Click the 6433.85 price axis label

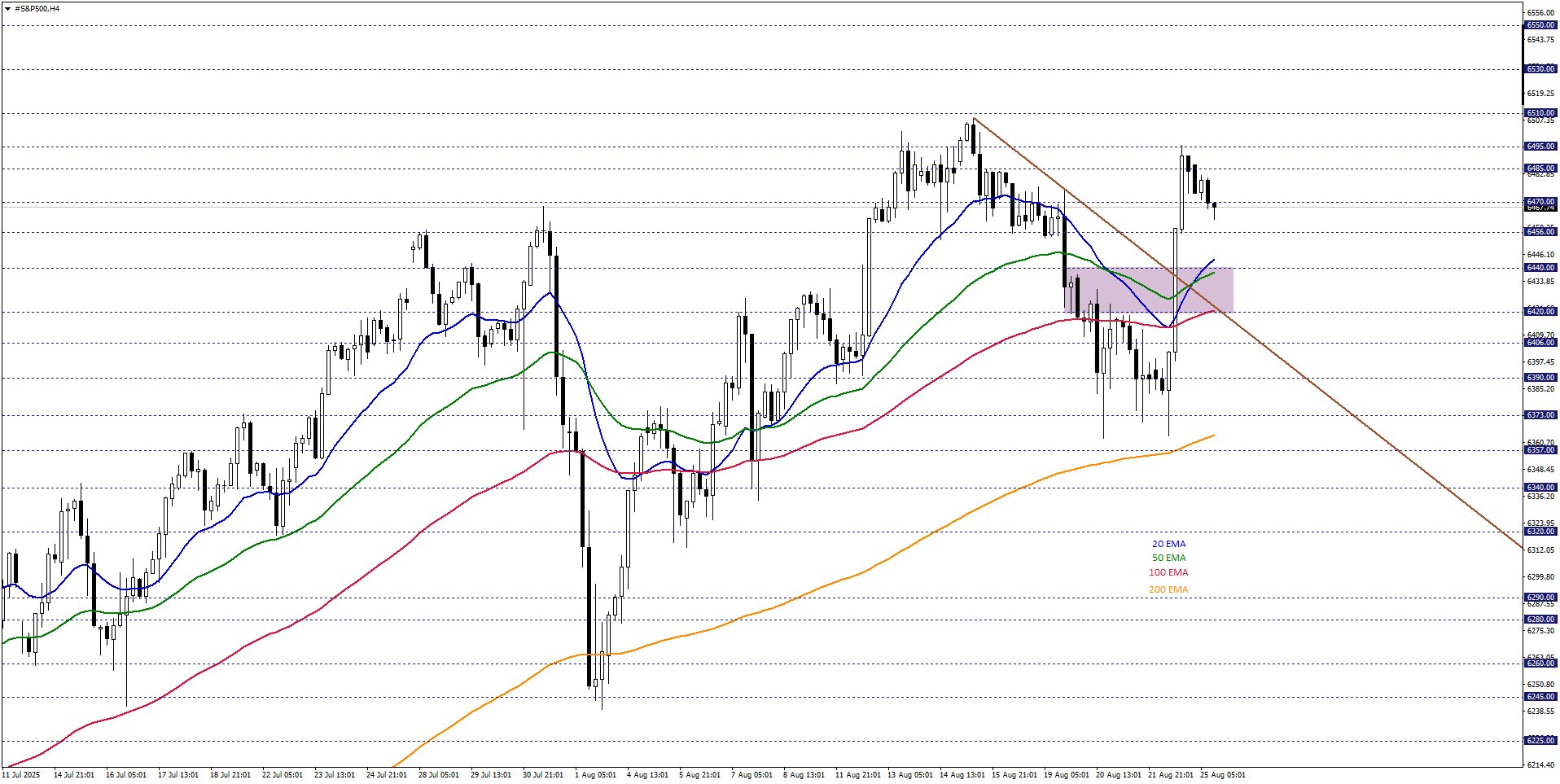[x=1540, y=282]
